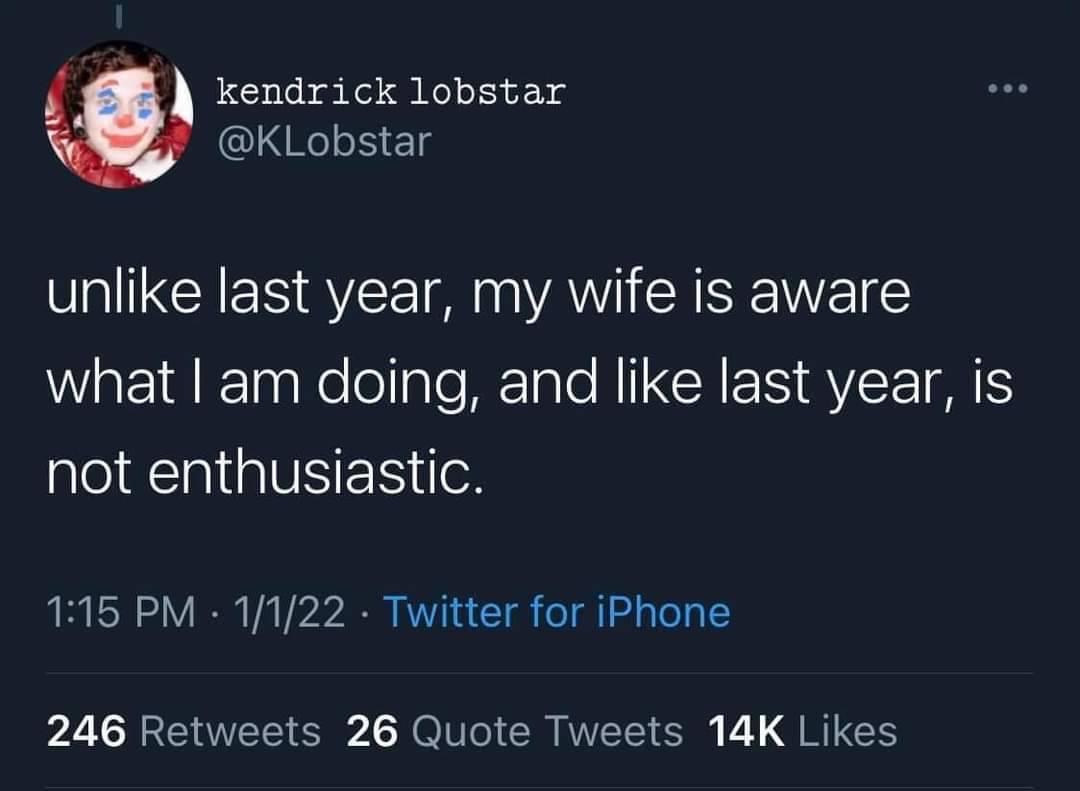Click the word wife in the tweet
The height and width of the screenshot is (791, 1080).
(620, 293)
